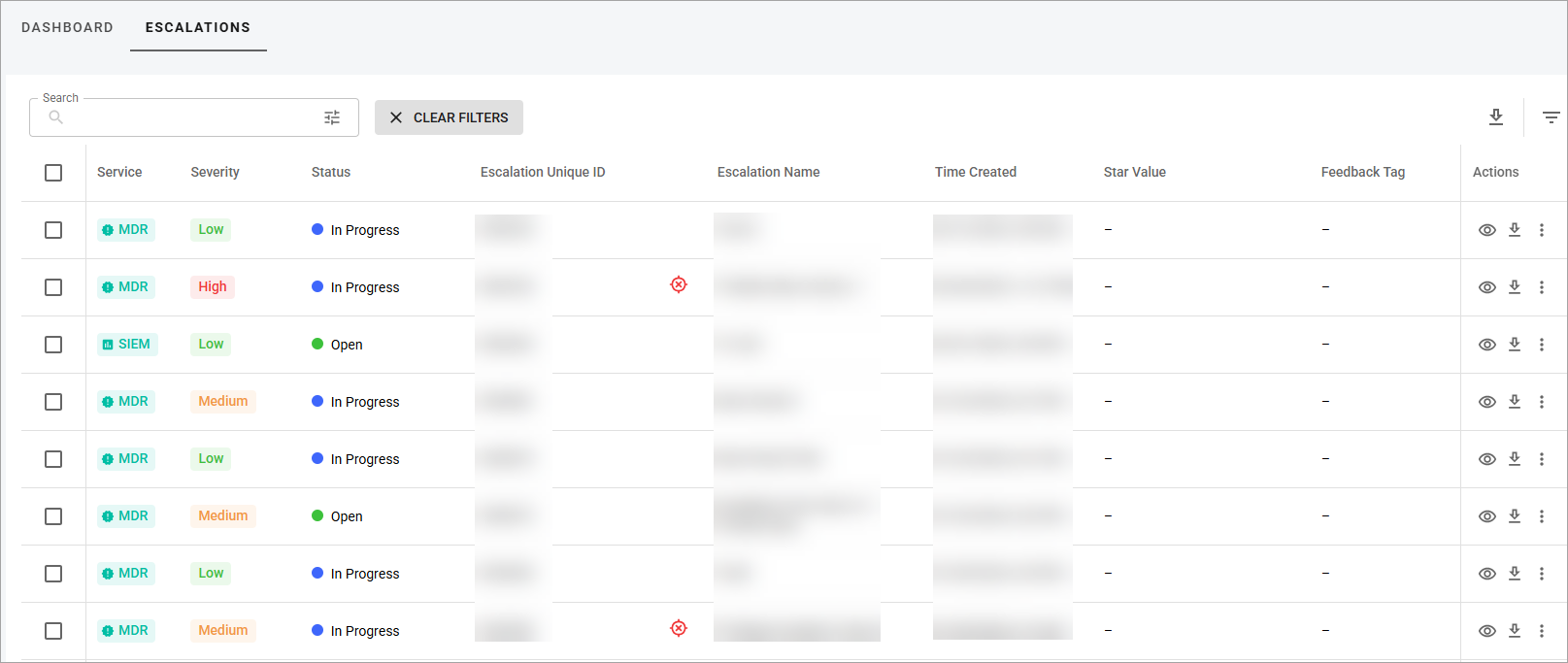The width and height of the screenshot is (1568, 663).
Task: Check the box for the first table row
Action: (53, 230)
